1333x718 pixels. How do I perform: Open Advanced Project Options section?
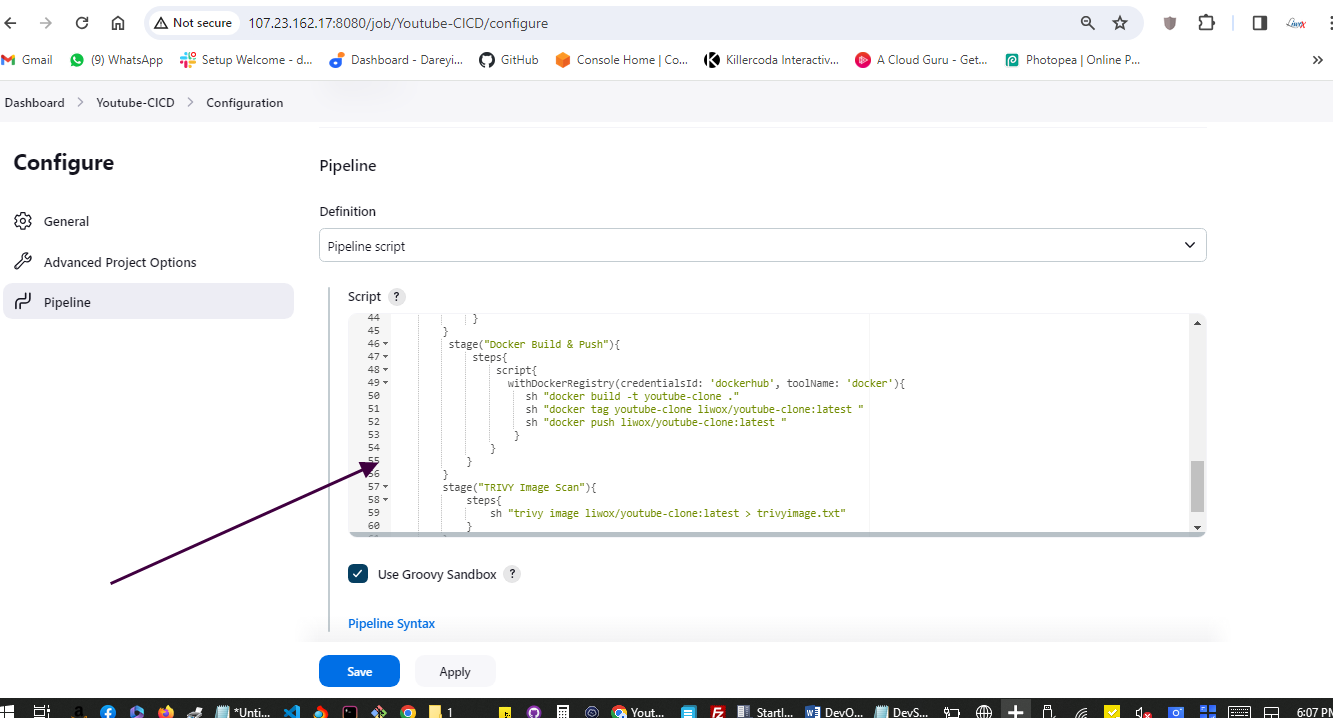coord(120,262)
